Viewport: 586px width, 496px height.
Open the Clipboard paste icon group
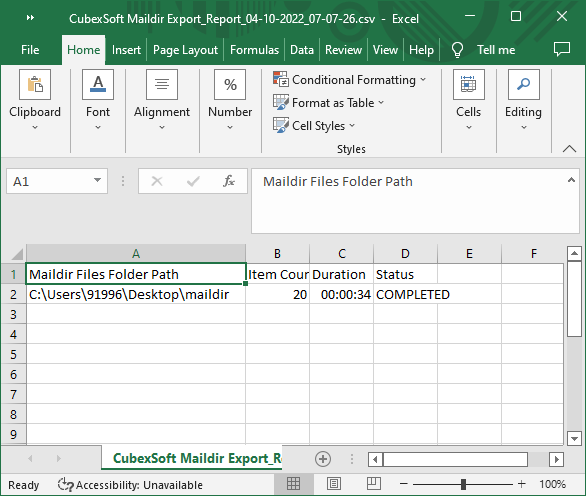click(x=35, y=84)
